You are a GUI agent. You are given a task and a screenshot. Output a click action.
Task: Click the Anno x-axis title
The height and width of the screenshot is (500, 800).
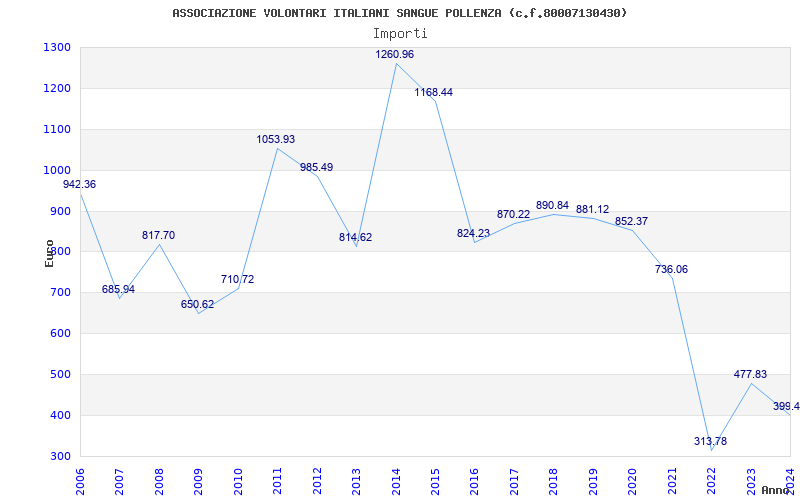click(x=776, y=490)
